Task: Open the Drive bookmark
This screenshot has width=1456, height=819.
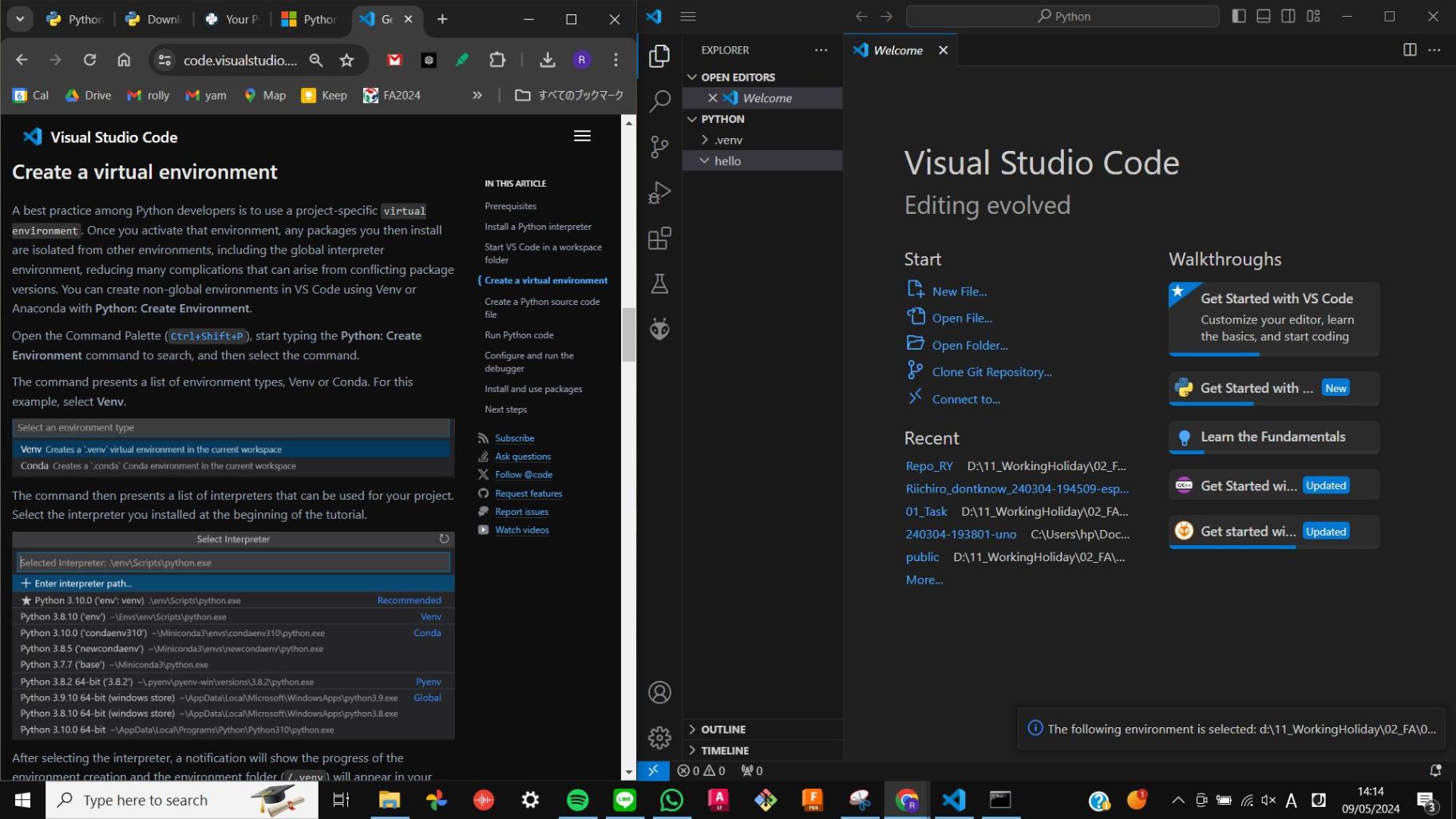Action: 88,95
